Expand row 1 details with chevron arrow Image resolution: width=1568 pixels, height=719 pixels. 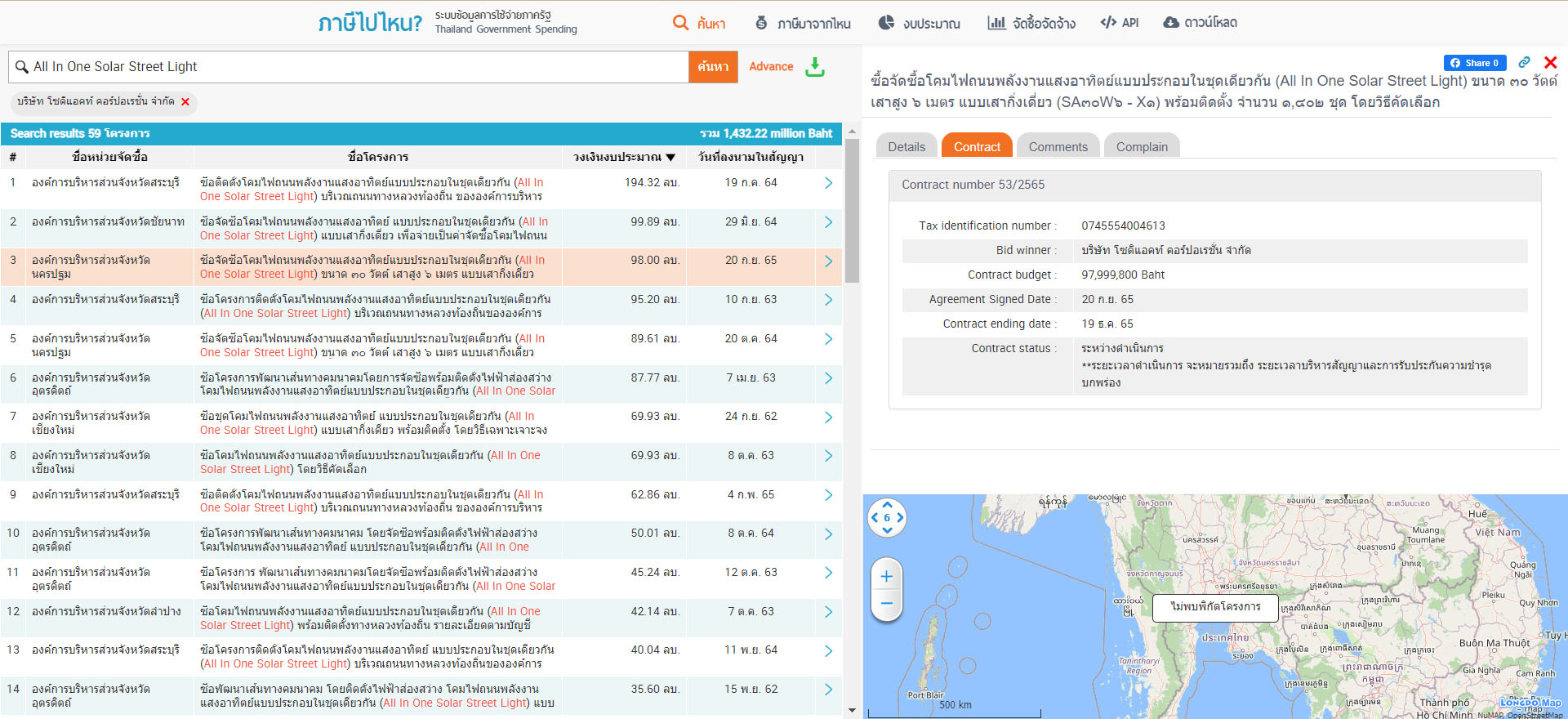pyautogui.click(x=828, y=183)
